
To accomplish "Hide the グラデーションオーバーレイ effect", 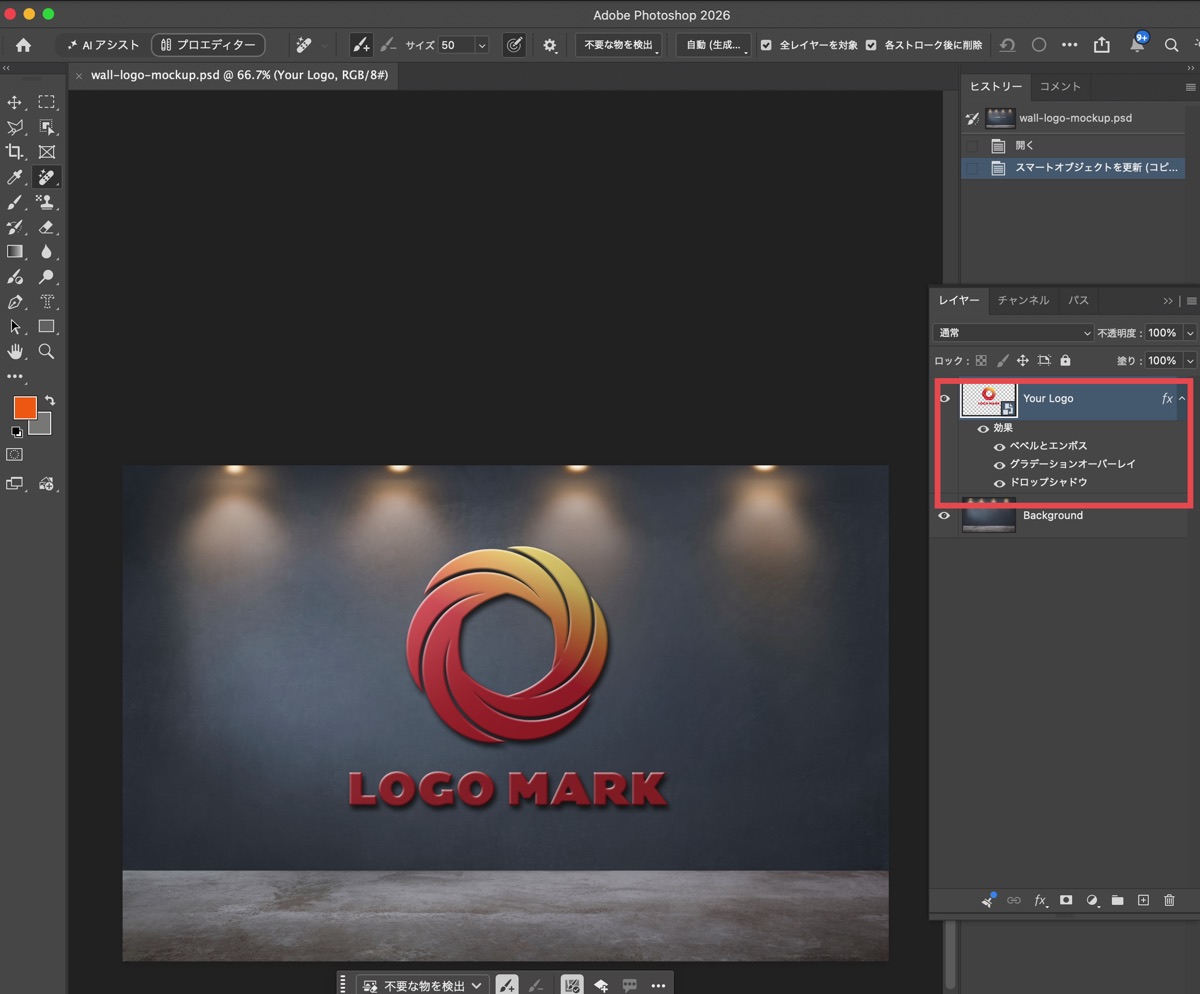I will point(999,464).
